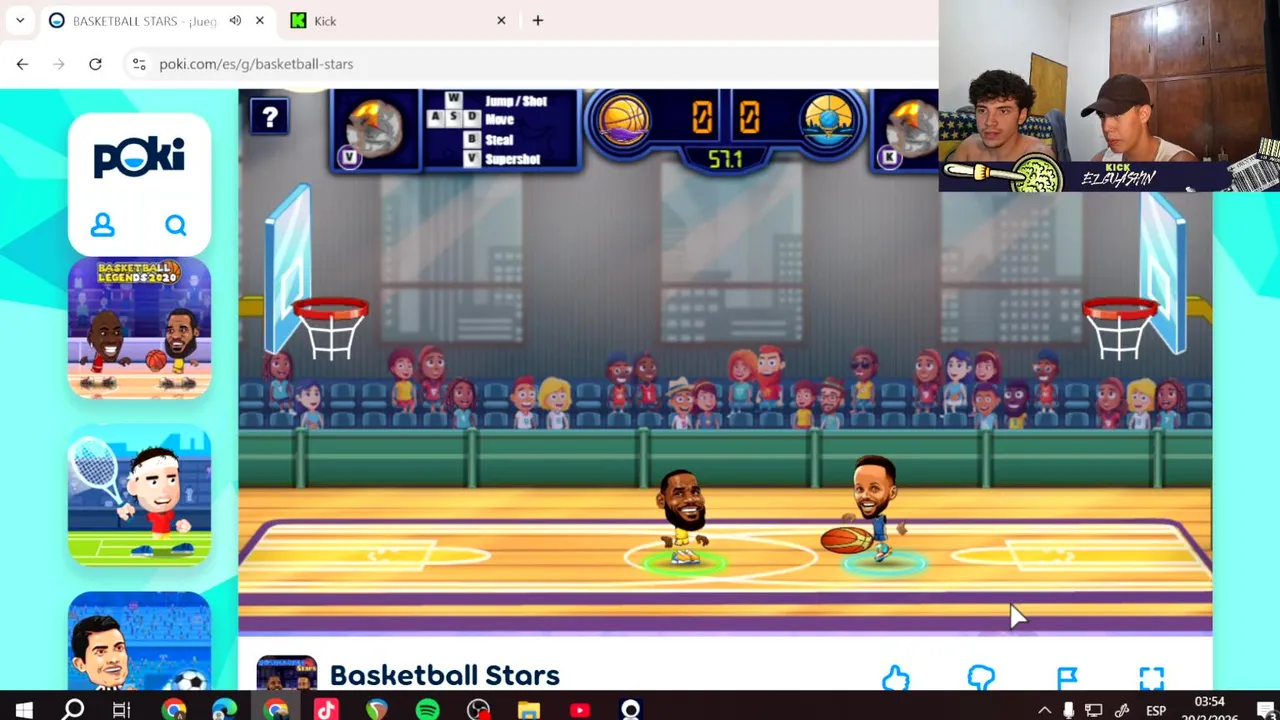Report the game with flag icon
The height and width of the screenshot is (720, 1280).
1067,679
